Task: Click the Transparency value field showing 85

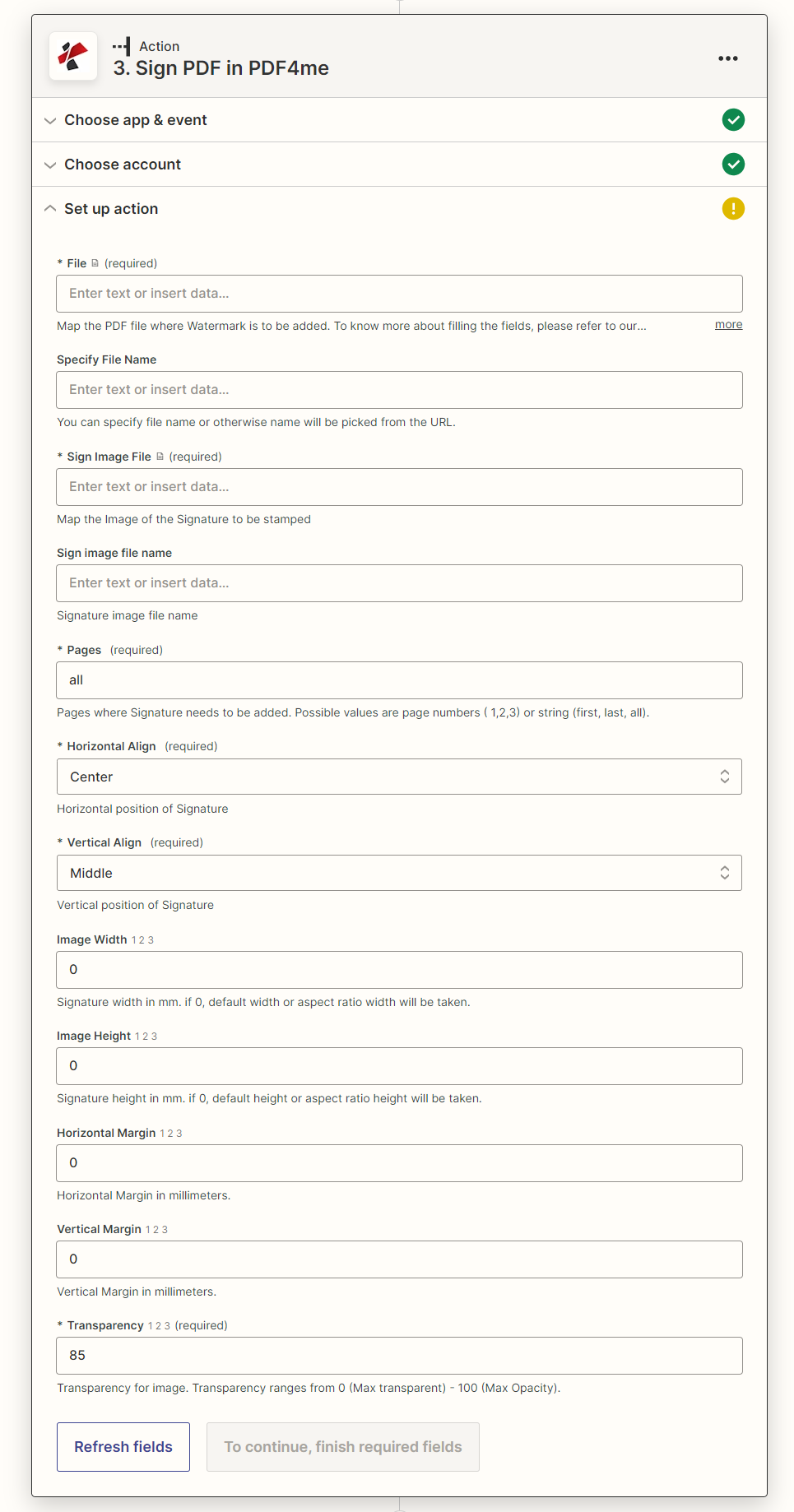Action: (399, 1355)
